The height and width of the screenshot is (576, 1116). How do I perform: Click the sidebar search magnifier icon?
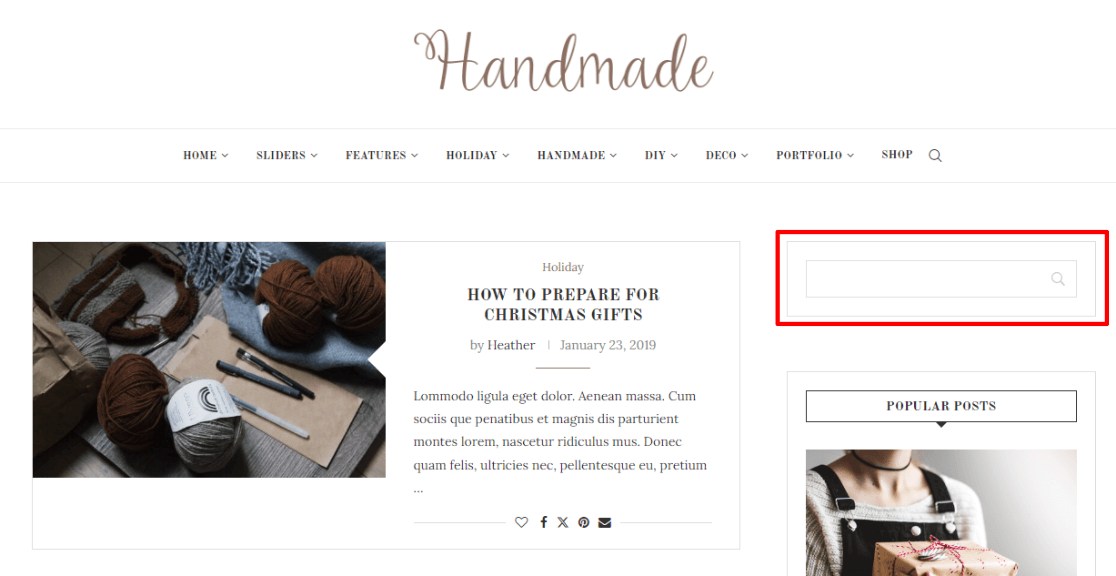pos(1058,279)
